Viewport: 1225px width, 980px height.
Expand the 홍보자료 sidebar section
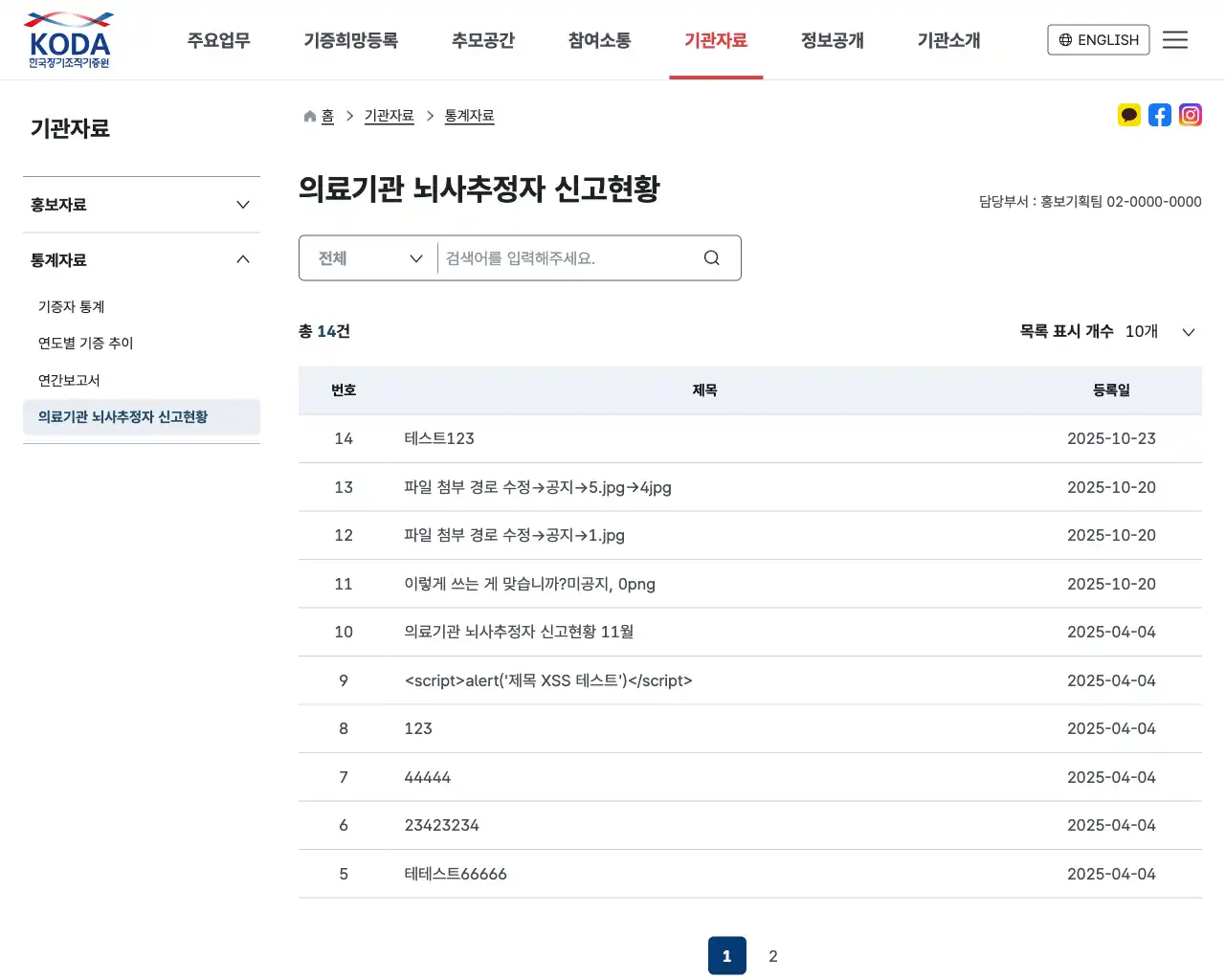point(141,204)
